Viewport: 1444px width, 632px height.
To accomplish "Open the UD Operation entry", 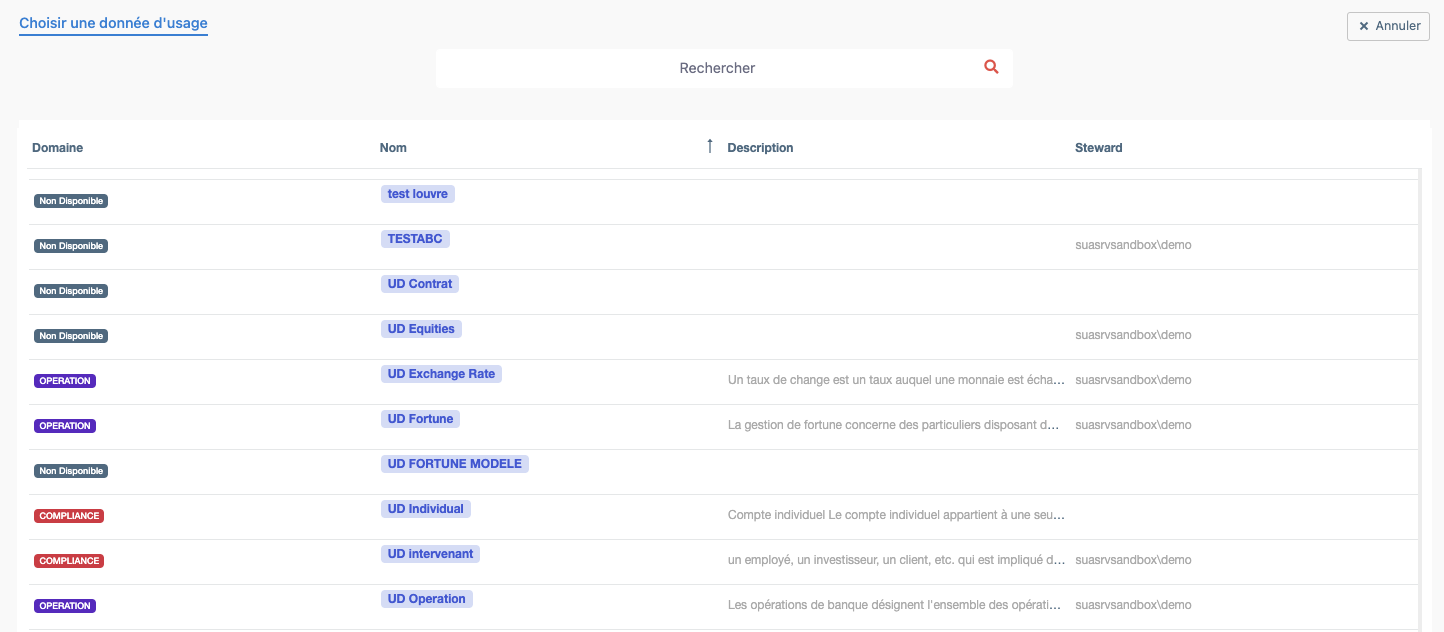I will coord(427,599).
